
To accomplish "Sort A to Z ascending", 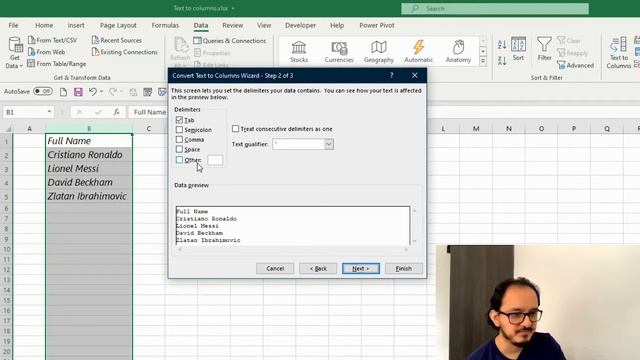I will 502,44.
